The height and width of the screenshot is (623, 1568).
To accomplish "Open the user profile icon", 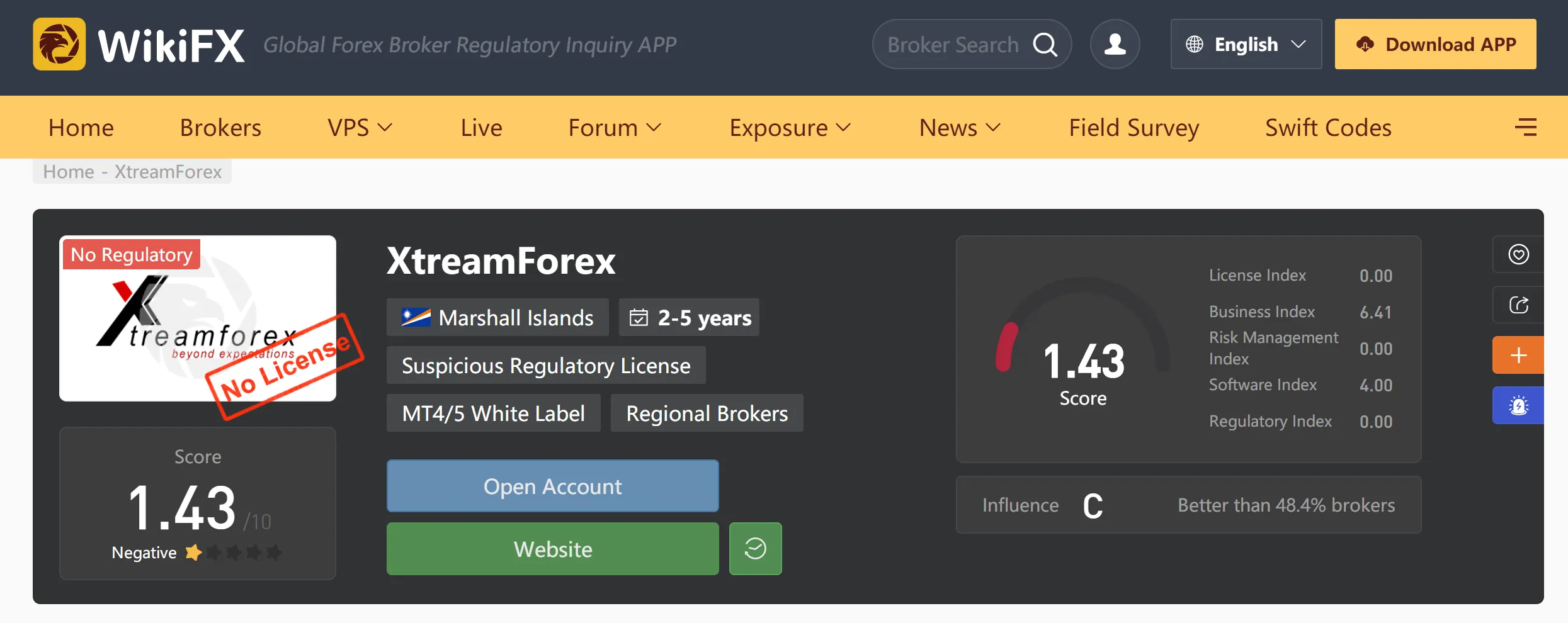I will 1115,44.
